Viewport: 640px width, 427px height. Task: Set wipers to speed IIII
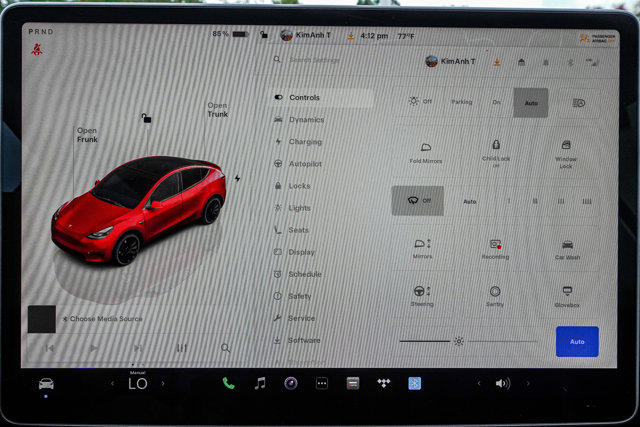point(587,201)
